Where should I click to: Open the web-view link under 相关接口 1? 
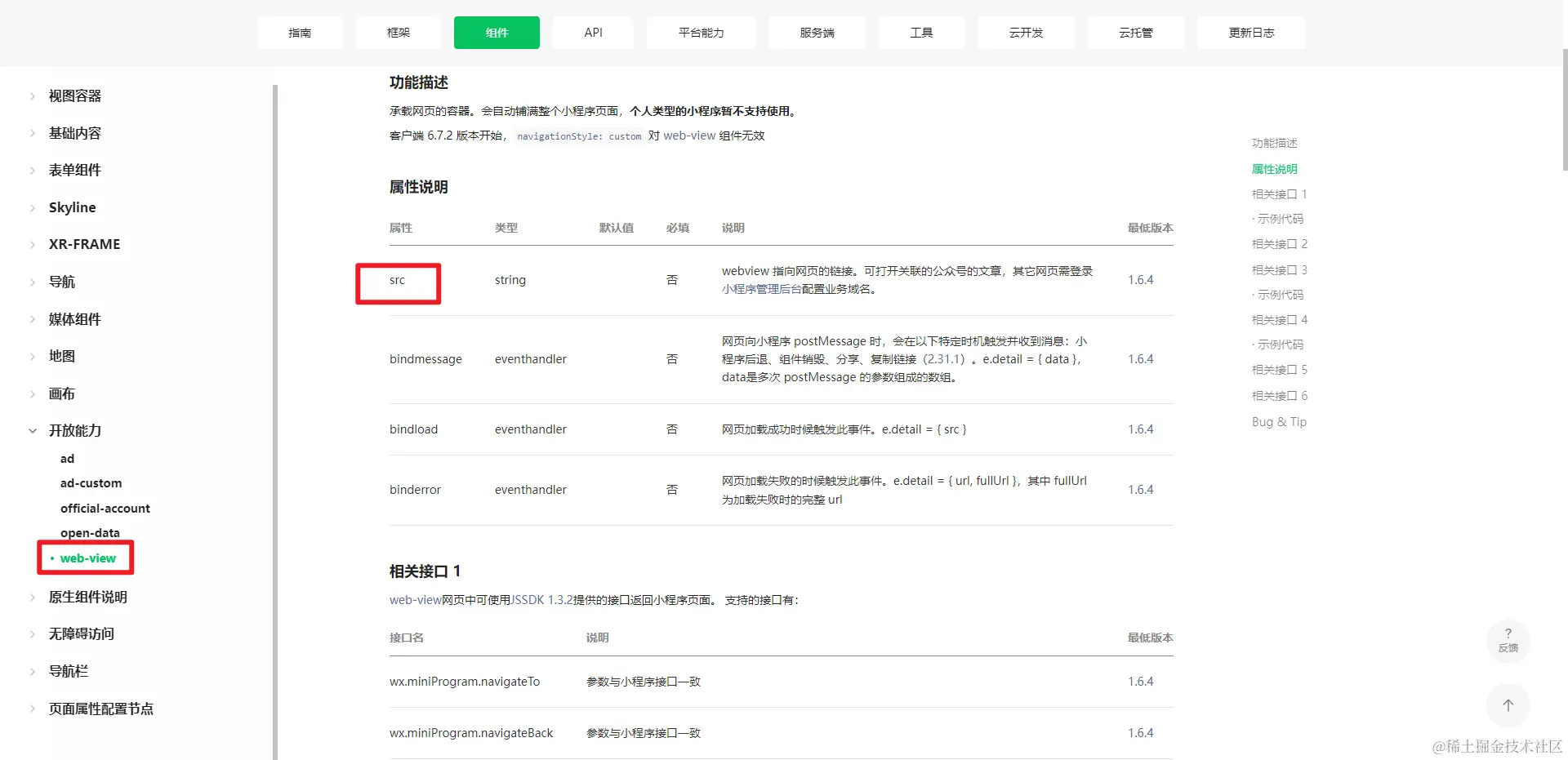(x=416, y=600)
